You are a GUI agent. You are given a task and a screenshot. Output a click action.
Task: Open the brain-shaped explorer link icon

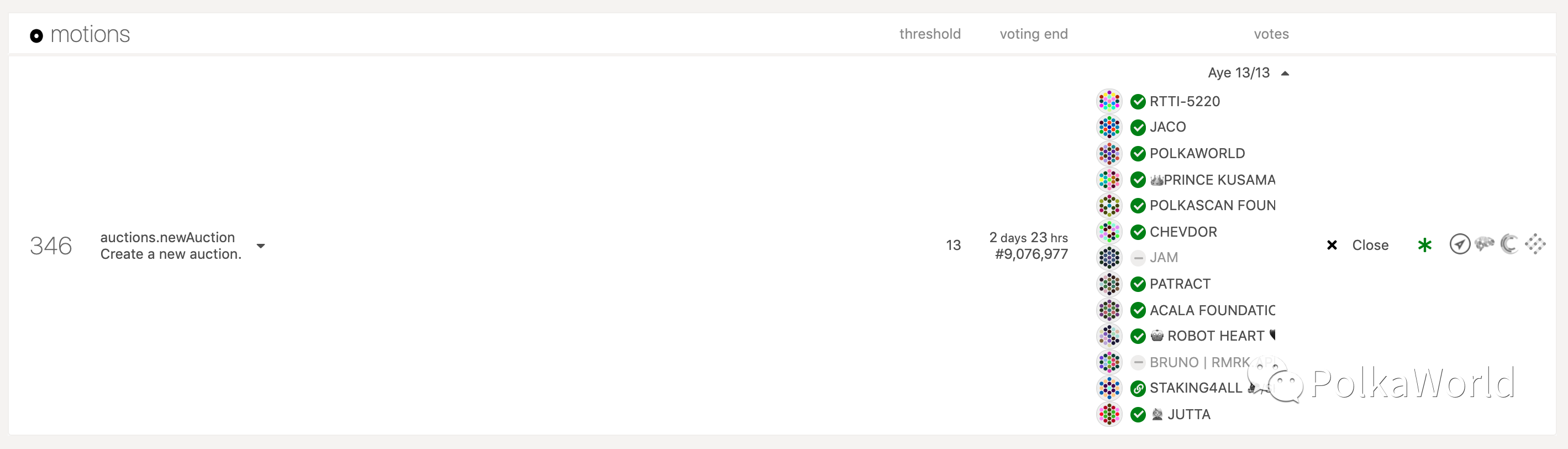click(x=1485, y=244)
